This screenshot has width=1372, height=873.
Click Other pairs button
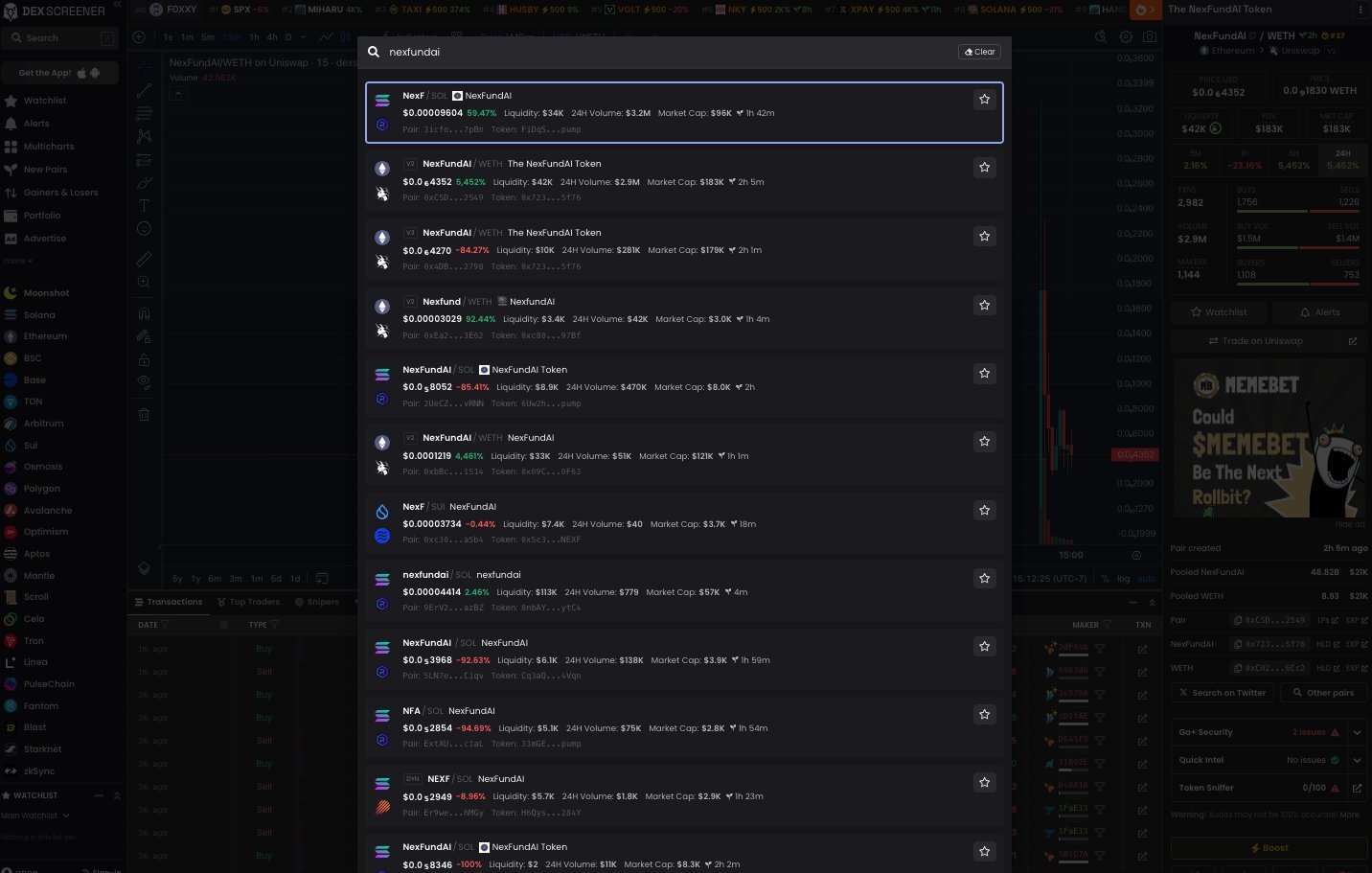pyautogui.click(x=1323, y=693)
